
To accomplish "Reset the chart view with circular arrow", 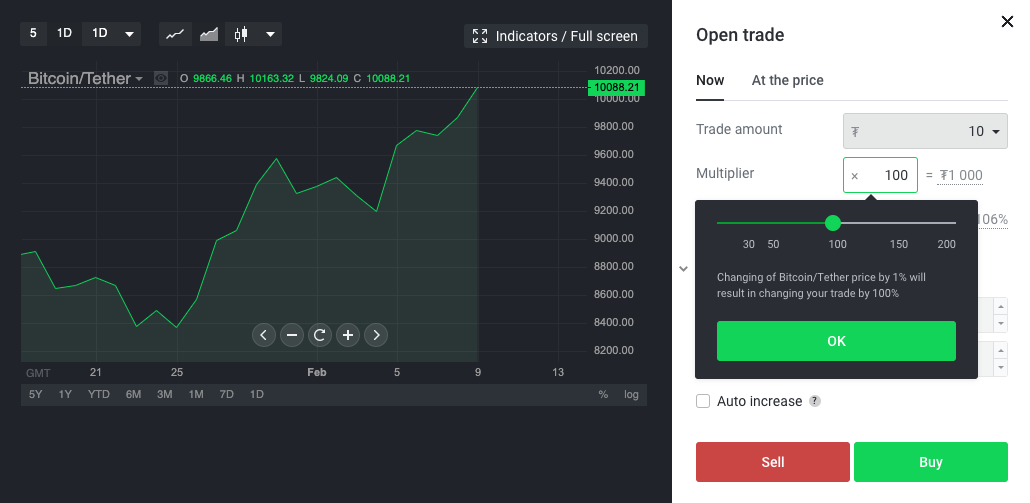I will pyautogui.click(x=320, y=335).
